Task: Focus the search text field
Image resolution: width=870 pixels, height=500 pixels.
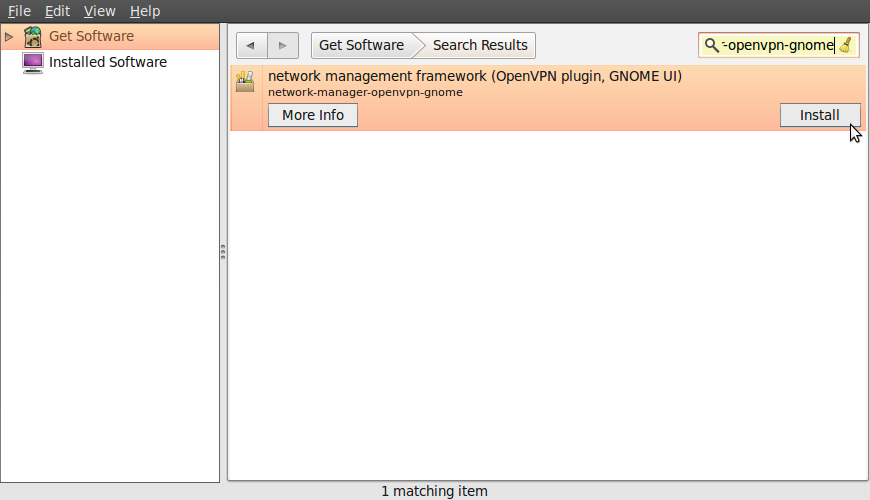Action: [778, 45]
